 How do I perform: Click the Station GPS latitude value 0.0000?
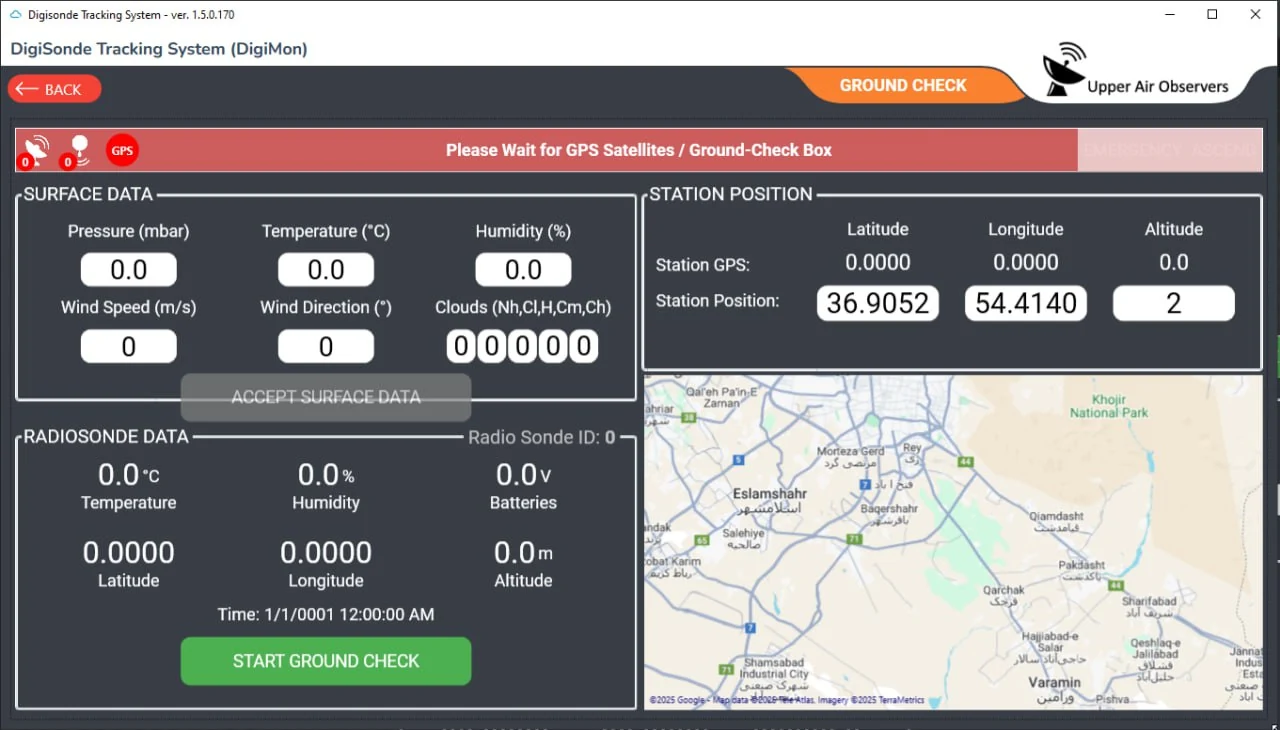878,262
